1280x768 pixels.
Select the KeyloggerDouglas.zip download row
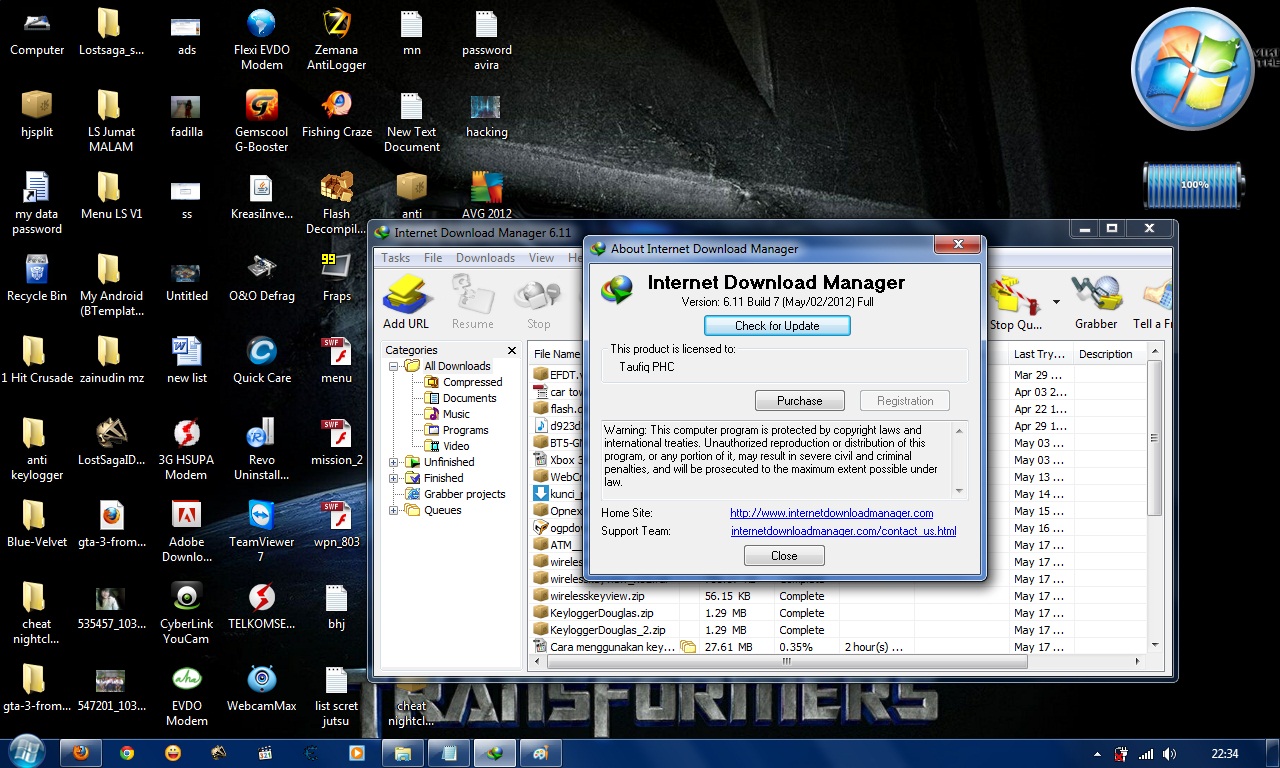coord(838,613)
